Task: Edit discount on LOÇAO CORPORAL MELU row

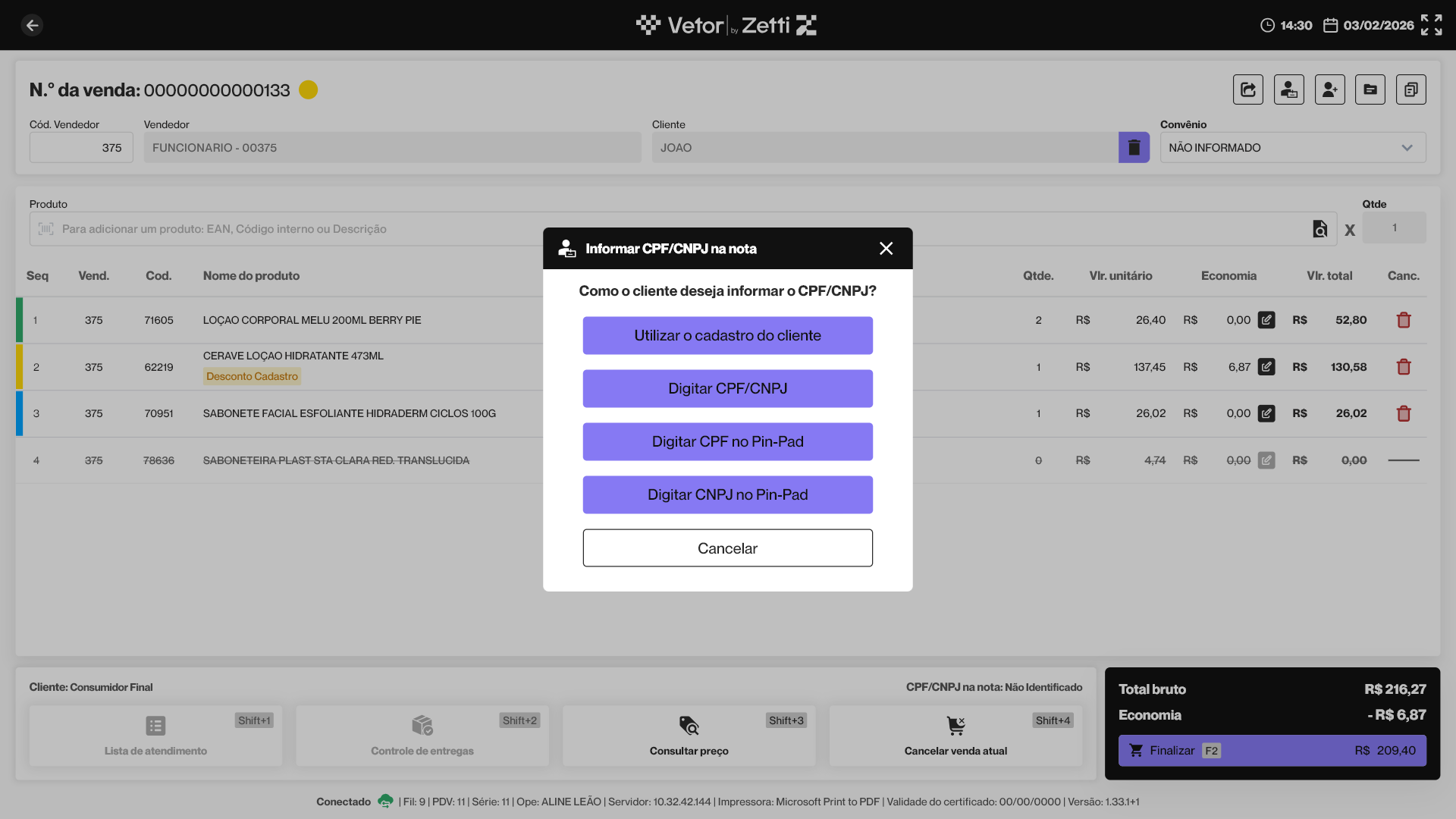Action: click(1266, 320)
